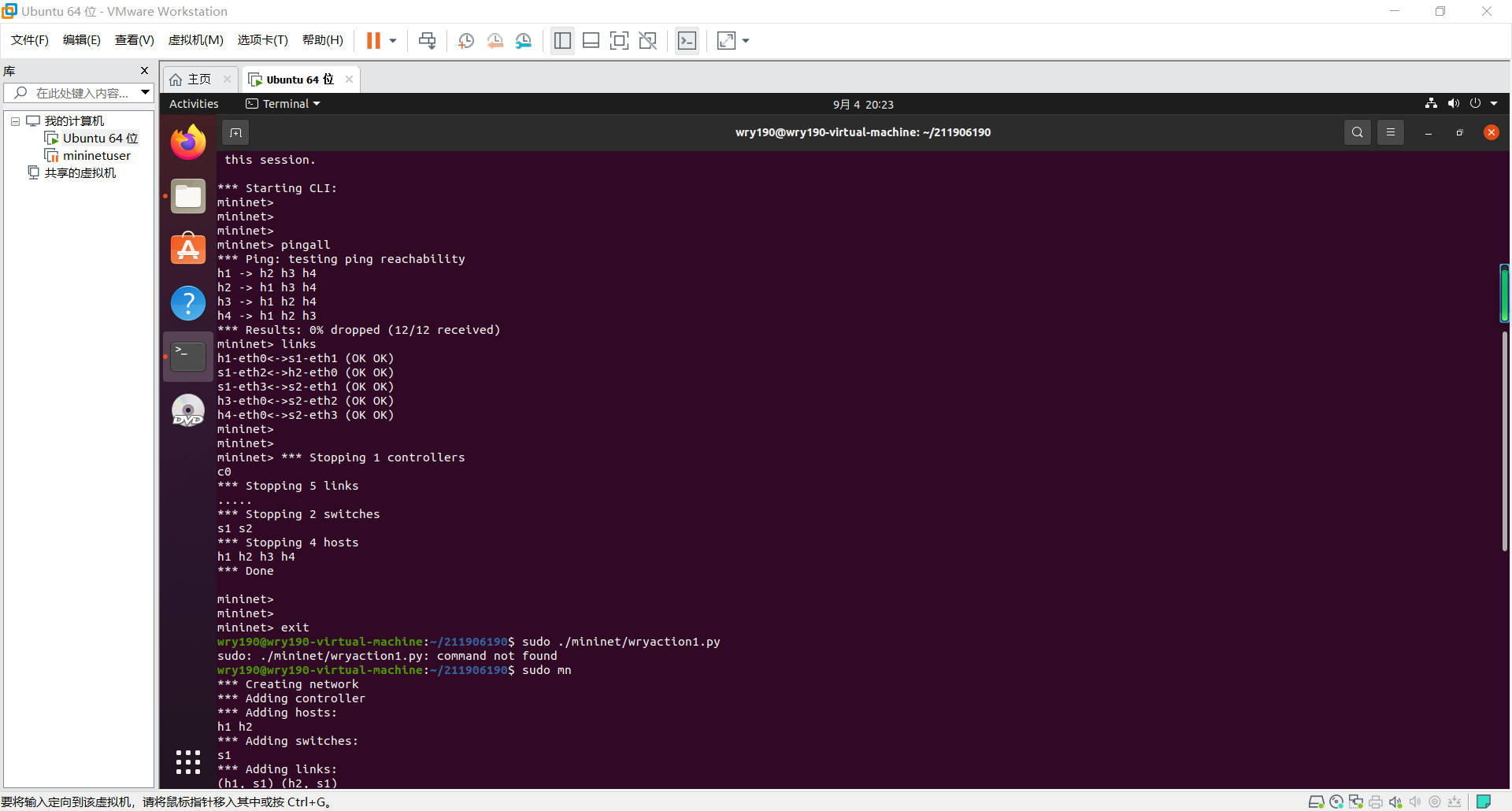
Task: Open the 查看(V) menu
Action: 135,40
